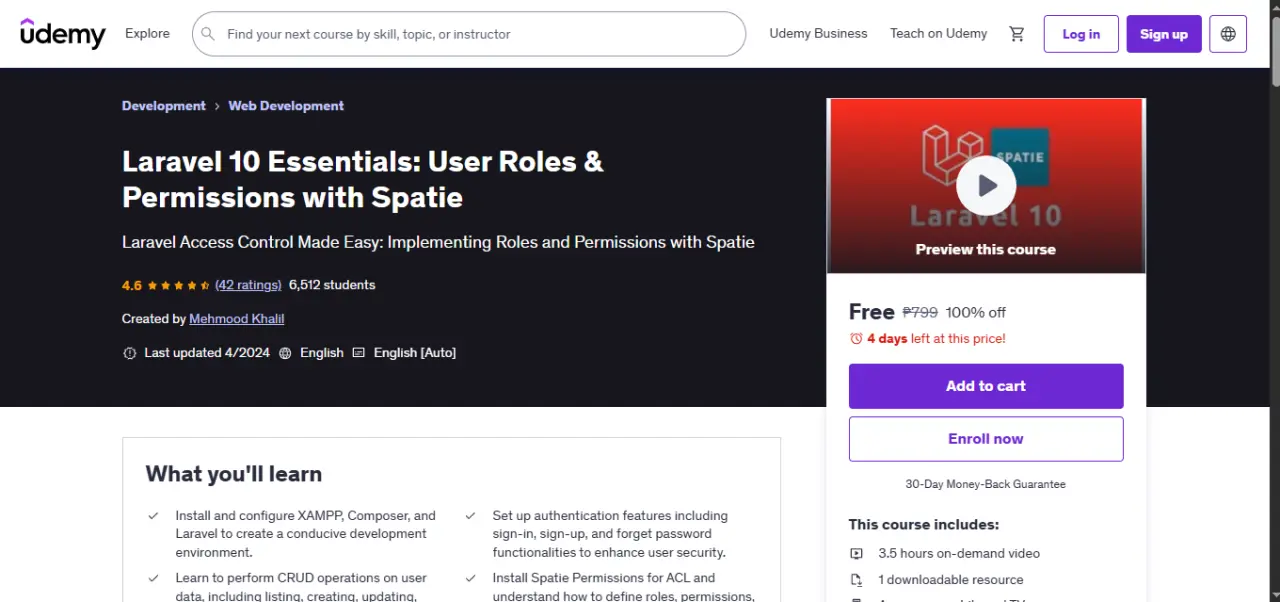
Task: Click the Sign up button
Action: [1164, 34]
